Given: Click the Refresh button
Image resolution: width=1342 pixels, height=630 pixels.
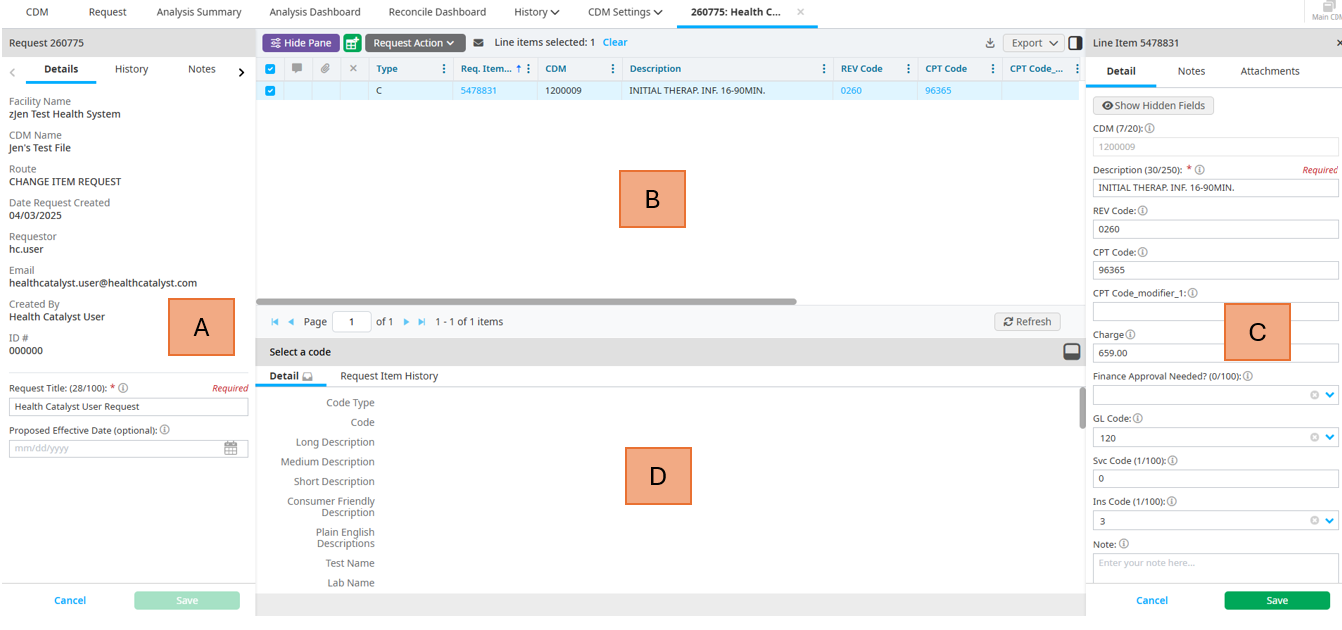Looking at the screenshot, I should point(1027,322).
